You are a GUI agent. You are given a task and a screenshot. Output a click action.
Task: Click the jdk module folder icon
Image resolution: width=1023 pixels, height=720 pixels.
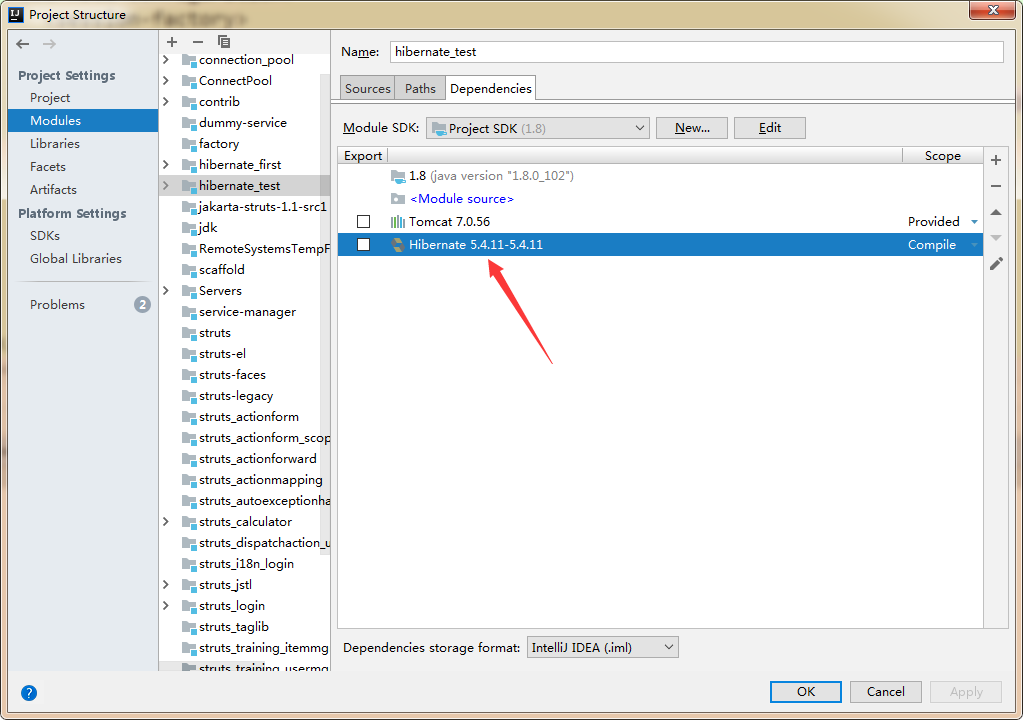click(189, 228)
